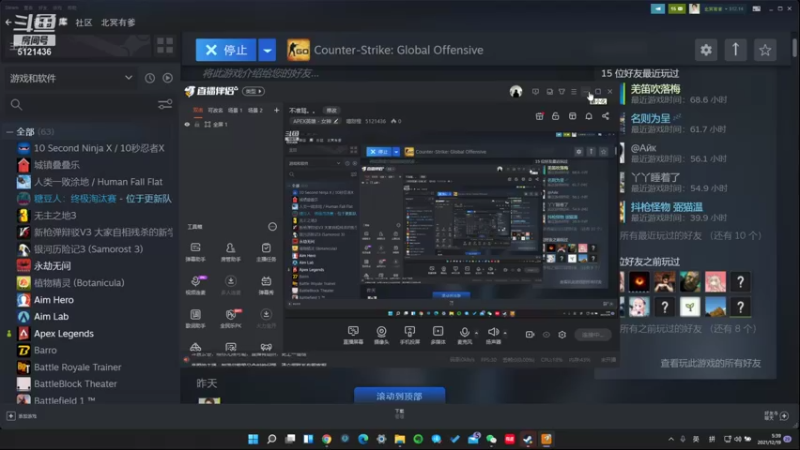This screenshot has height=450, width=800.
Task: Click 修改 button beside stream title
Action: [332, 111]
